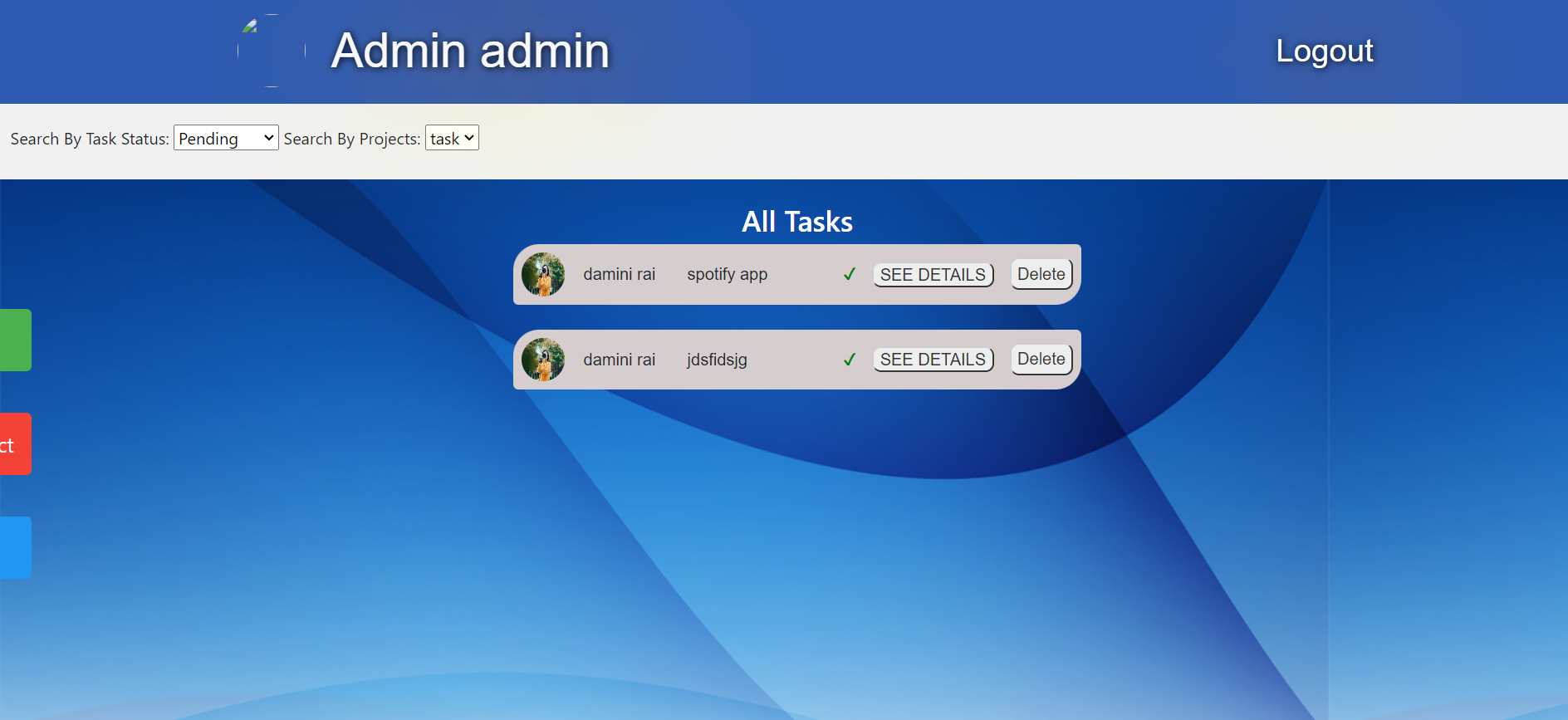This screenshot has width=1568, height=720.
Task: Open SEE DETAILS for jdsfidsjg task
Action: 933,360
